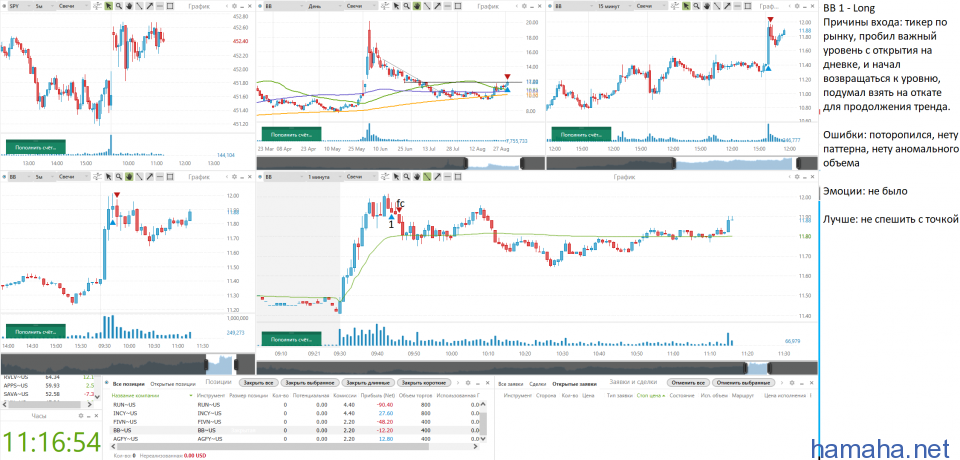Activate the zoom magnifier in SPY chart

click(119, 6)
